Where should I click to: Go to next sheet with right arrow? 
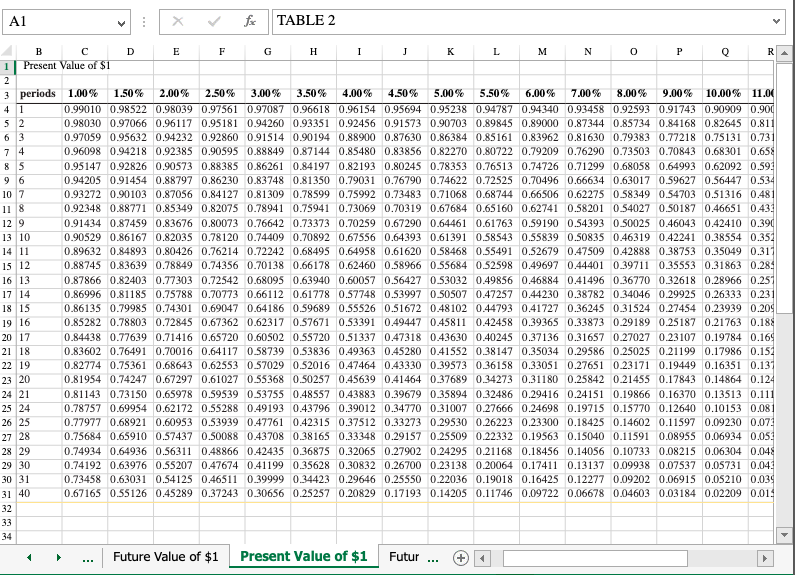59,558
